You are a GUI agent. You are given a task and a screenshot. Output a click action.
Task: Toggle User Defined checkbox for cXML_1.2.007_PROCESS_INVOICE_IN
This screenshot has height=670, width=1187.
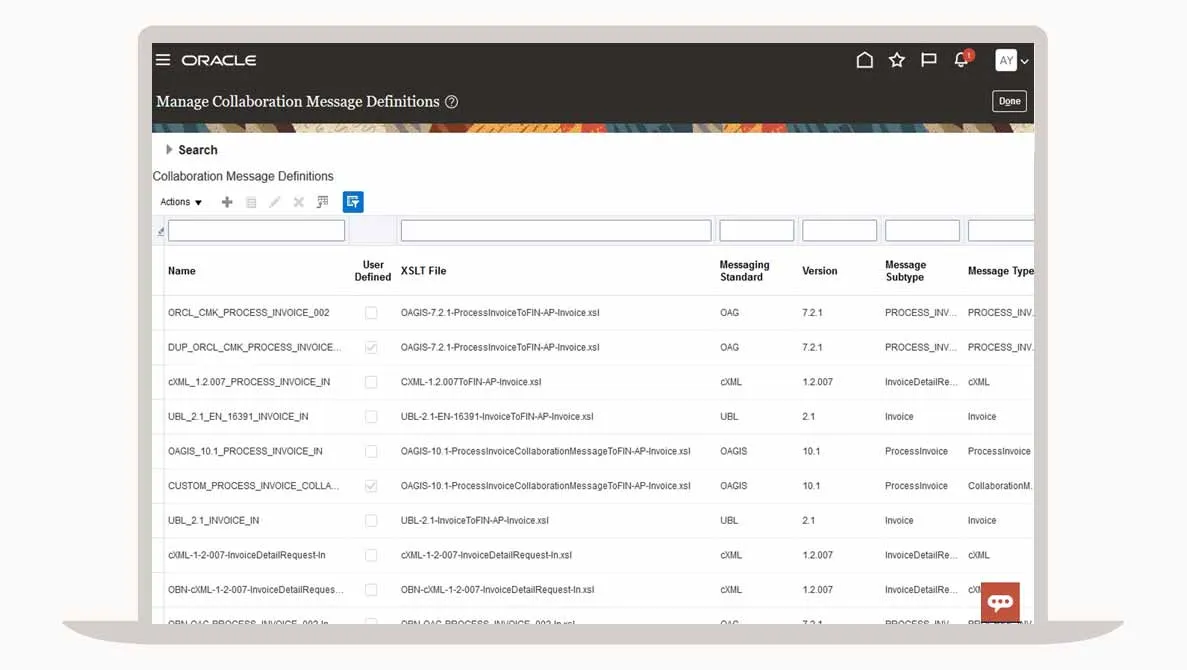371,382
